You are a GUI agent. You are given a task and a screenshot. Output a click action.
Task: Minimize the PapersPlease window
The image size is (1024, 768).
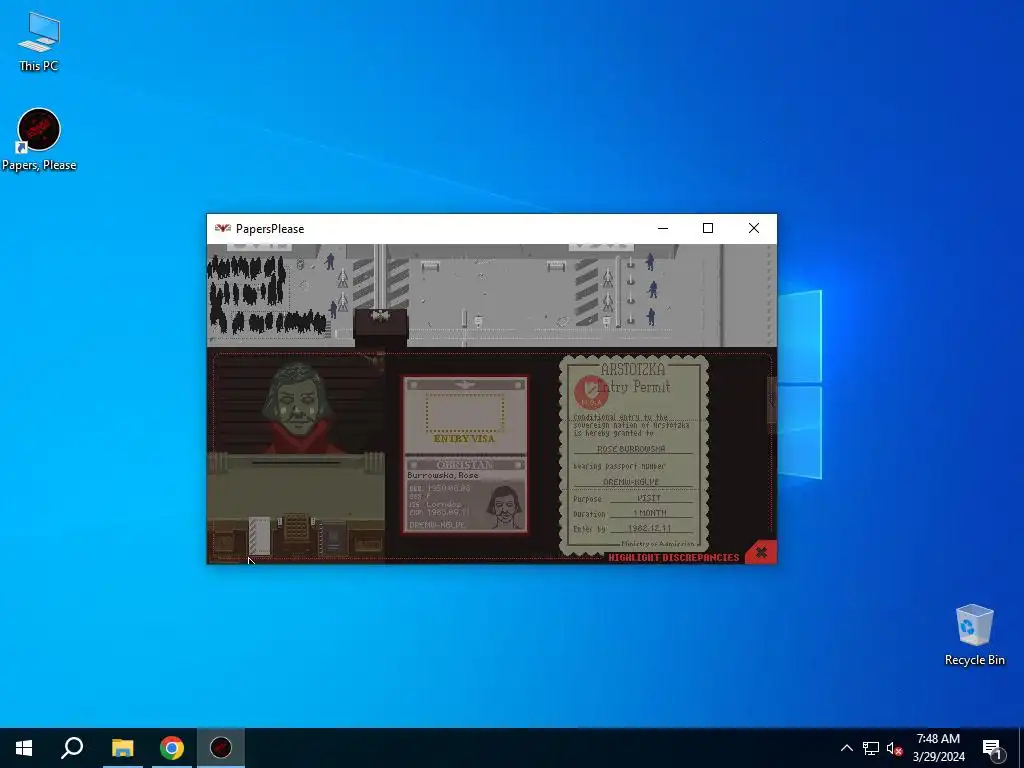(x=663, y=229)
